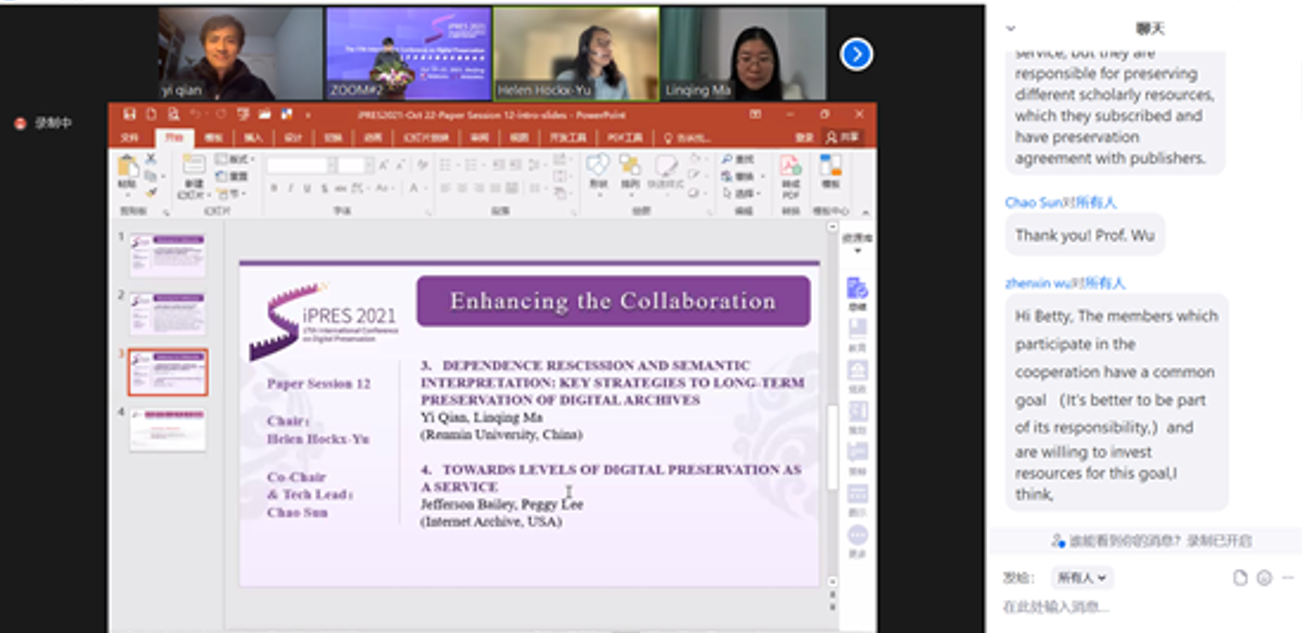Toggle text Shadow (S) formatting
The image size is (1302, 633).
pos(325,188)
